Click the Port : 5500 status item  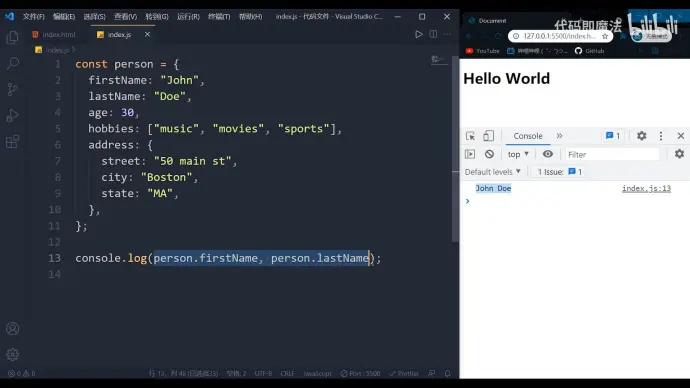360,373
